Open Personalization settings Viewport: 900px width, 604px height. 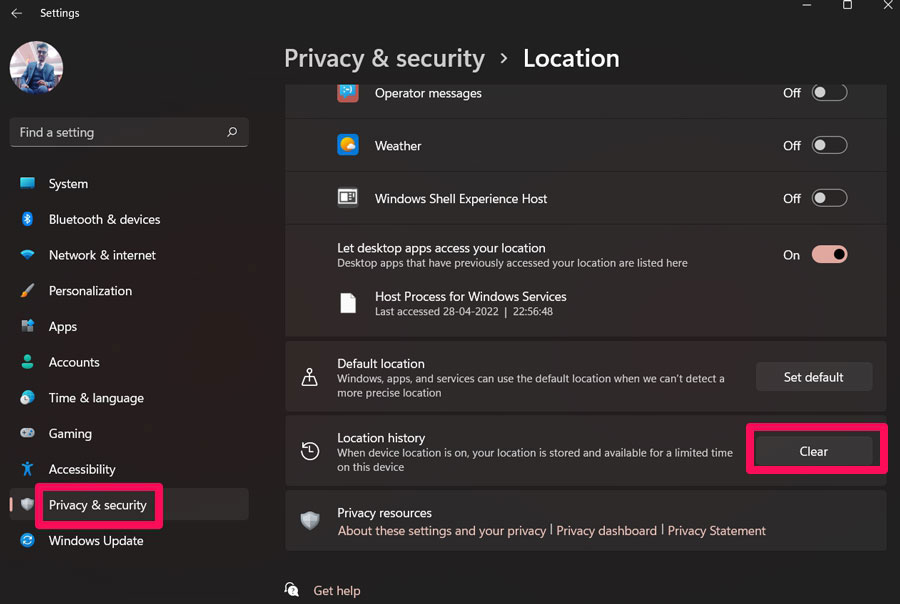click(x=129, y=291)
